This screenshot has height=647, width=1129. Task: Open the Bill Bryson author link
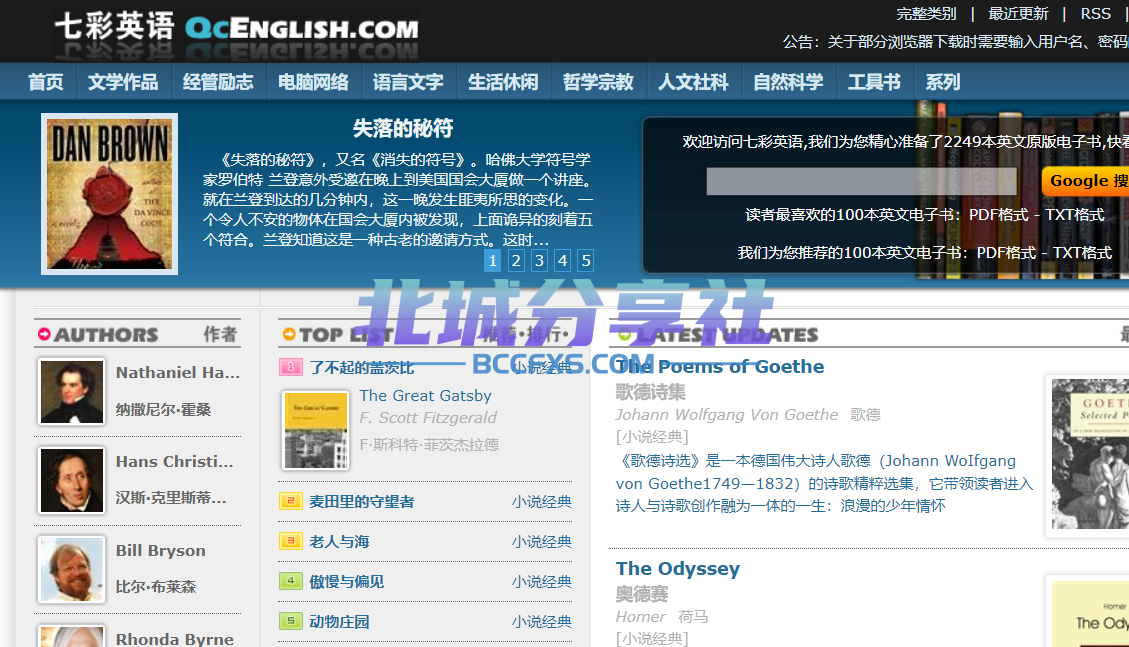[161, 551]
